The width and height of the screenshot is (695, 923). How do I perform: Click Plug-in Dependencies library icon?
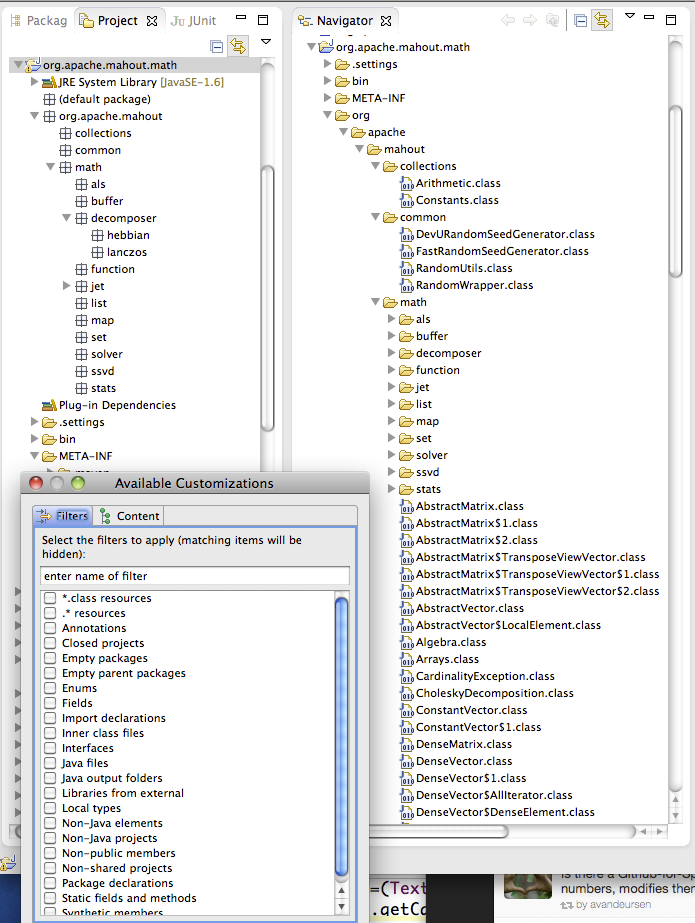49,405
